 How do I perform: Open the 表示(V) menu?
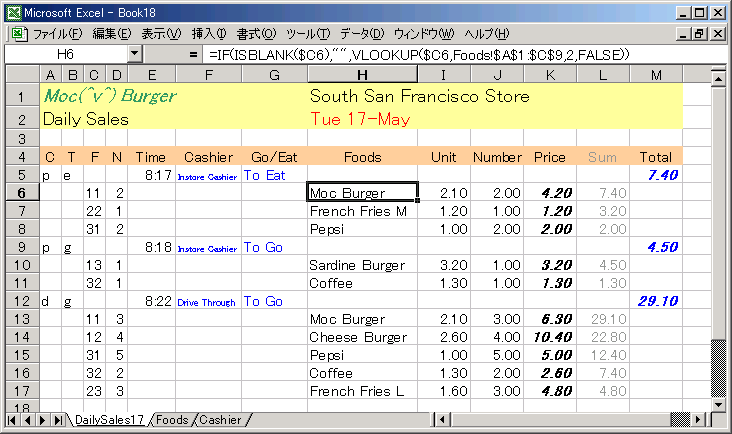click(161, 34)
